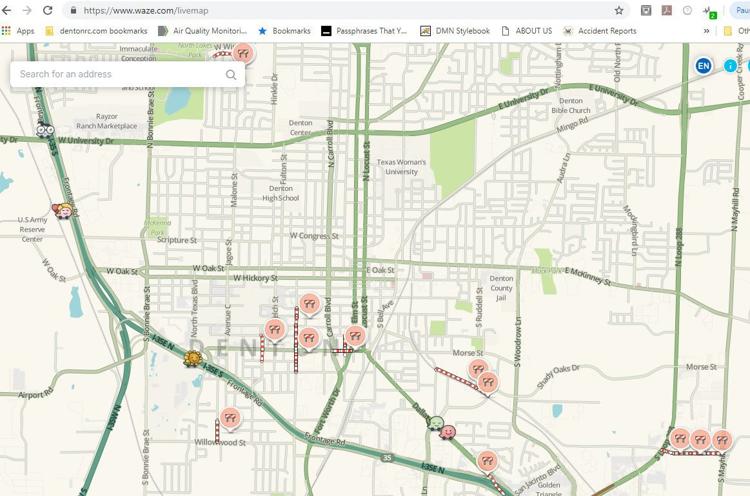Bookmark this page with the star icon
Viewport: 750px width, 496px height.
click(x=619, y=10)
